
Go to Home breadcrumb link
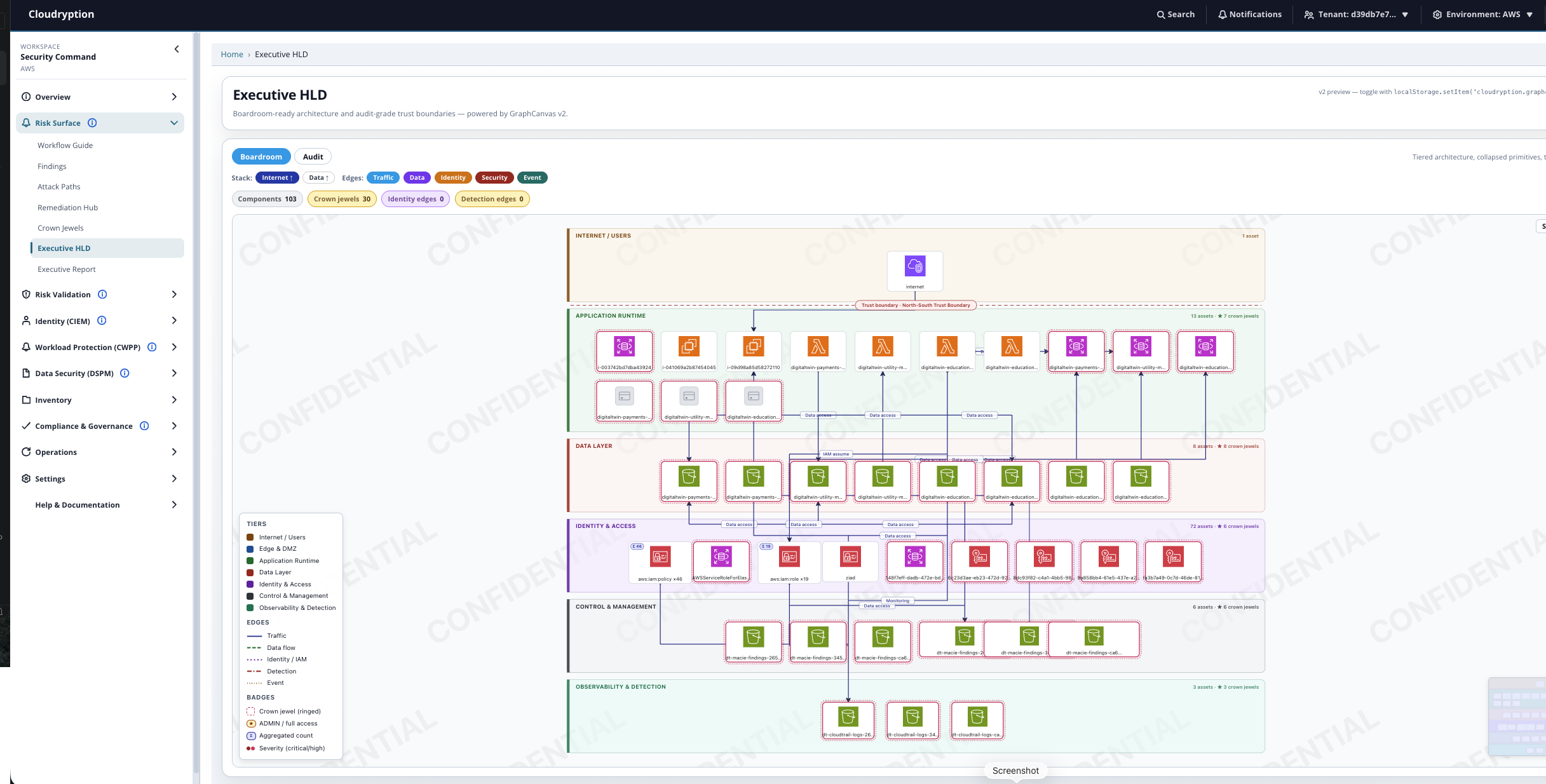232,55
